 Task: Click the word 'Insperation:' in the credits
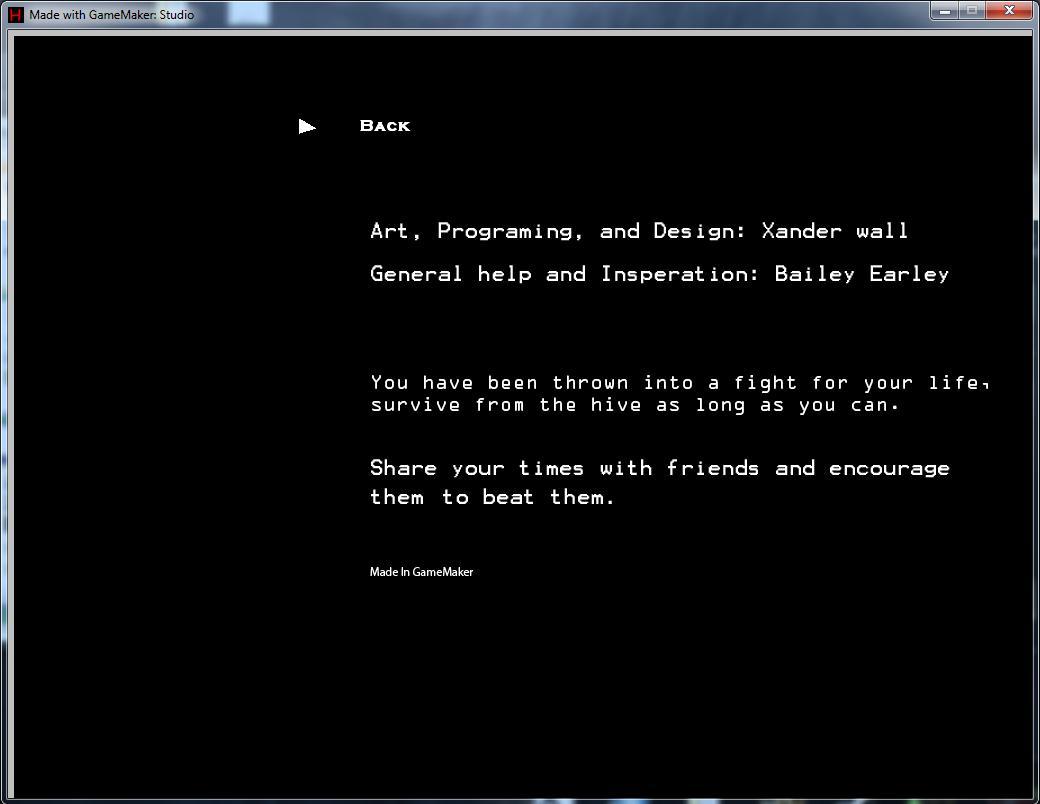pyautogui.click(x=680, y=274)
